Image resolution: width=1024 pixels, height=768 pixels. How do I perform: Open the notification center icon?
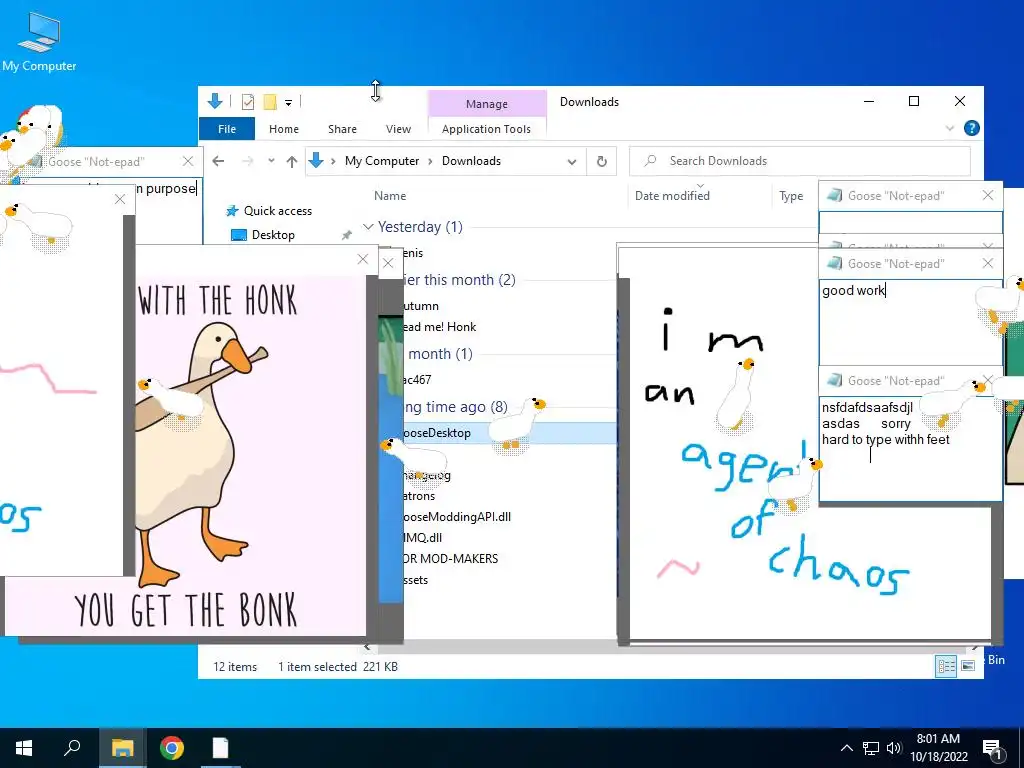[993, 750]
